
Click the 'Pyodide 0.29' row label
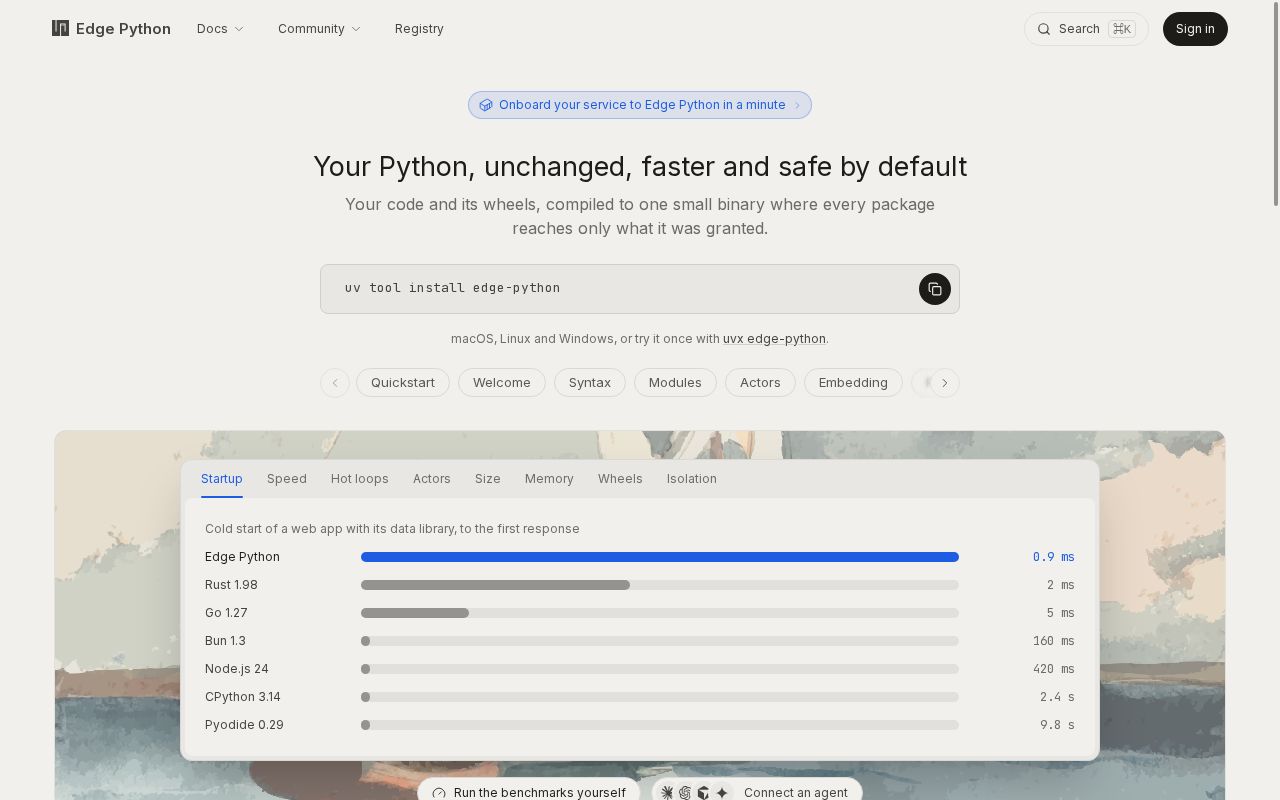pos(244,725)
